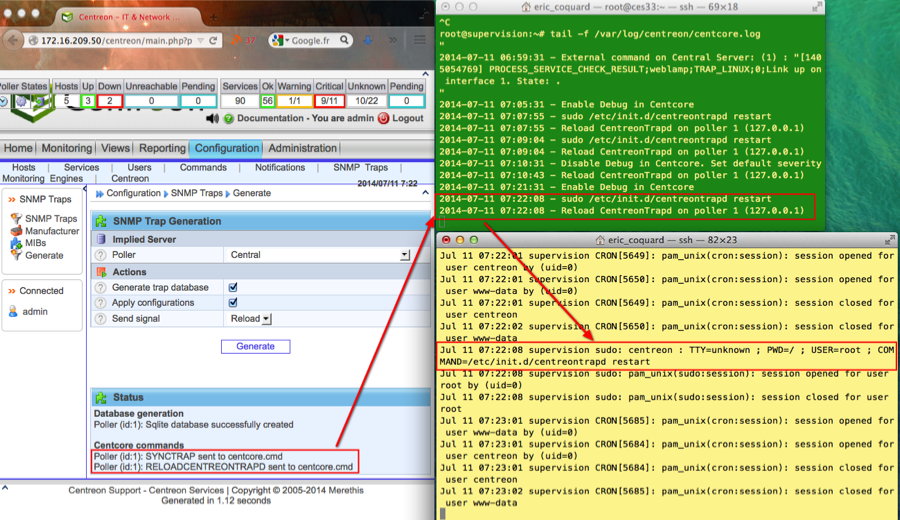900x520 pixels.
Task: Click the RSS feed icon in the toolbar
Action: tap(236, 41)
